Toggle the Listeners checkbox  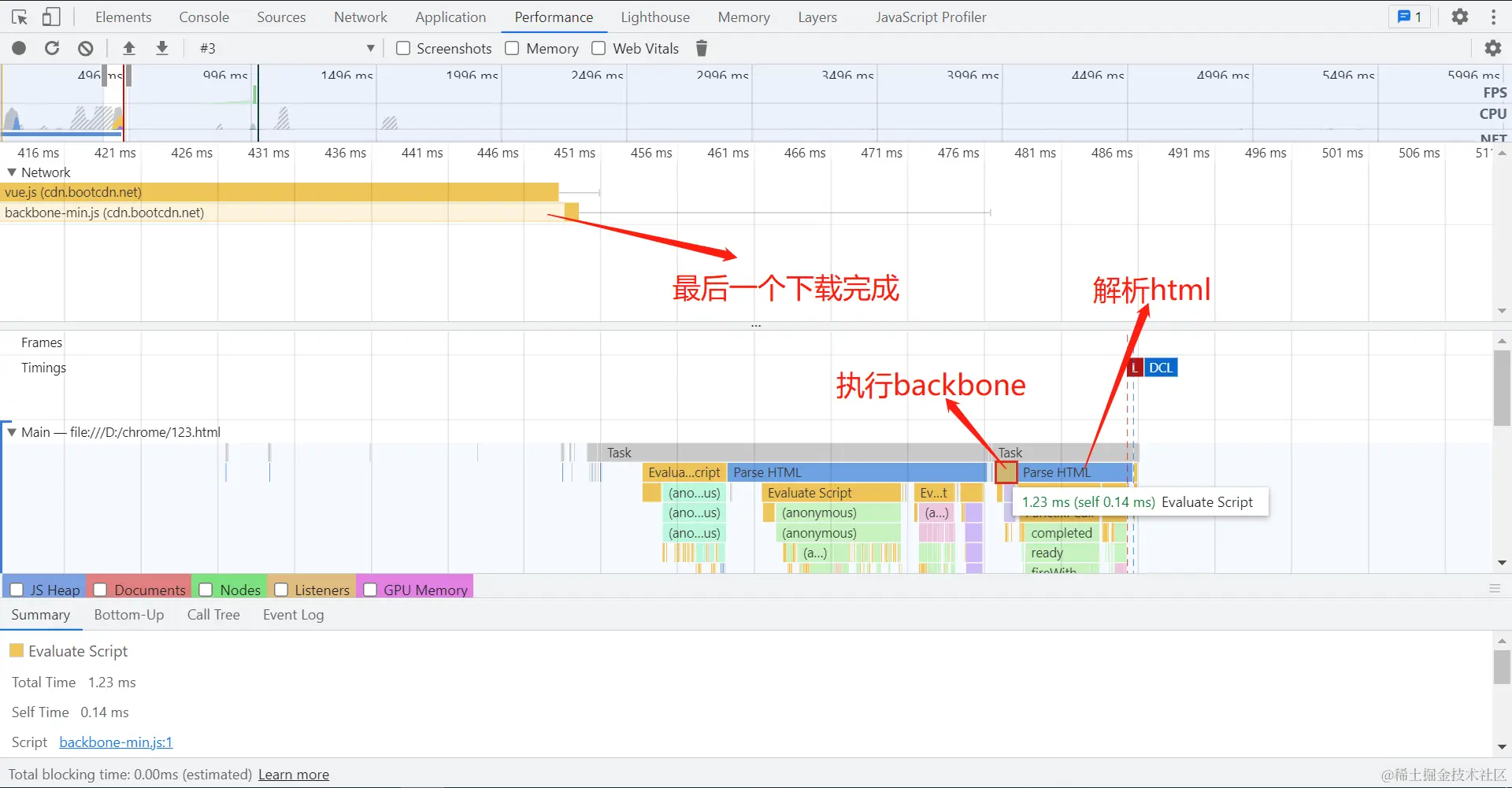point(281,590)
